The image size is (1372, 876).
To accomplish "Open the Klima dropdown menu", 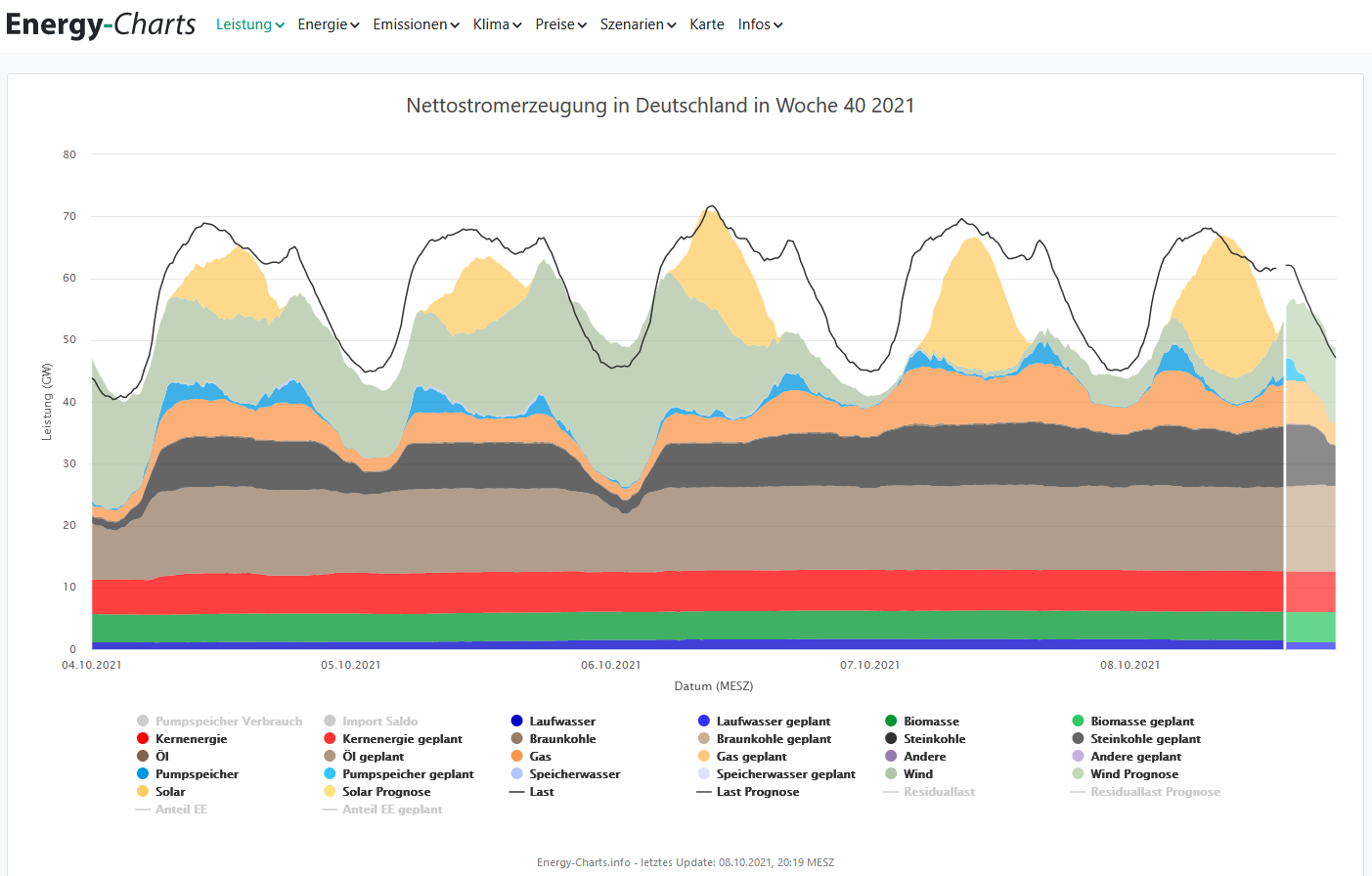I will [497, 24].
